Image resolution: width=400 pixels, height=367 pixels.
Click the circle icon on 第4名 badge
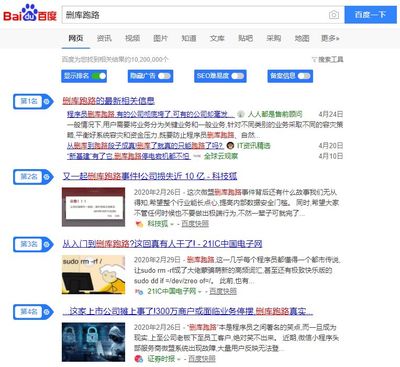47,312
